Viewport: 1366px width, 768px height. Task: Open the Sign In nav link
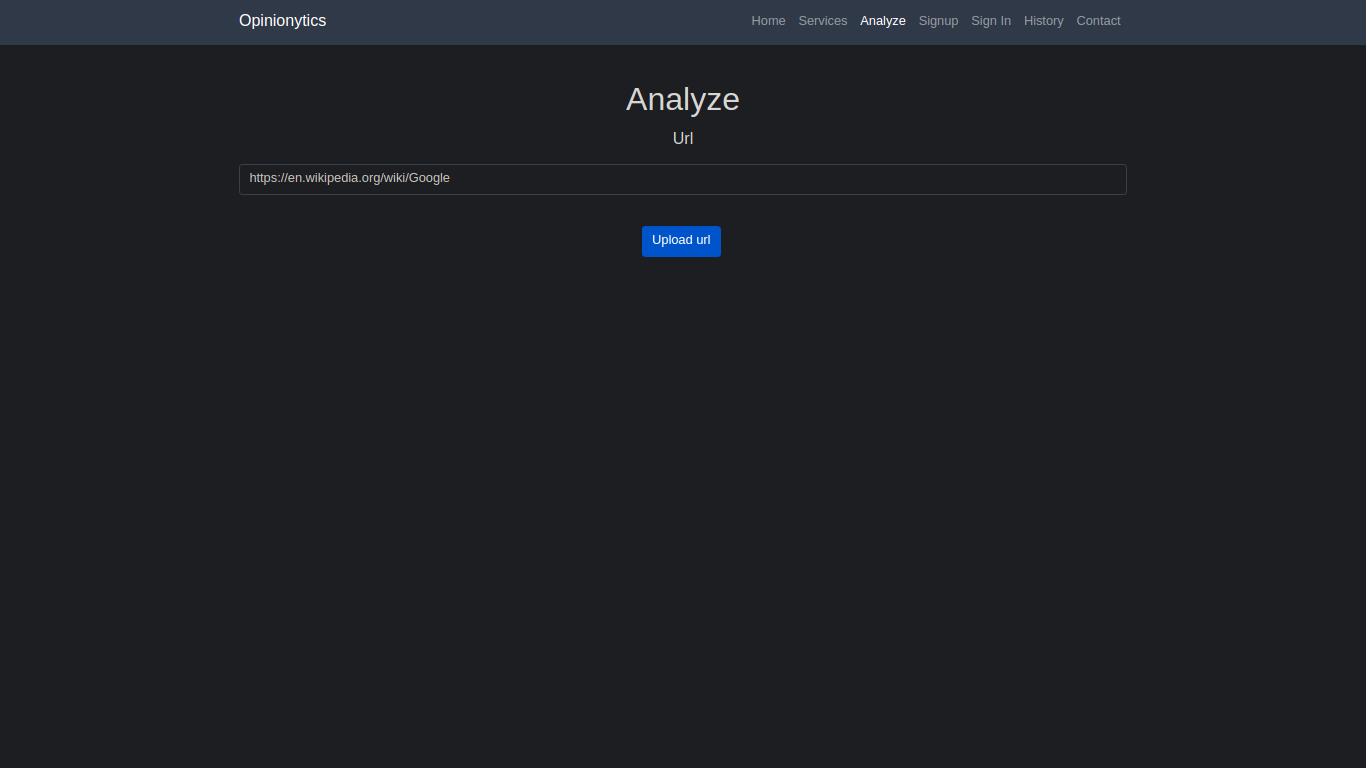coord(991,21)
